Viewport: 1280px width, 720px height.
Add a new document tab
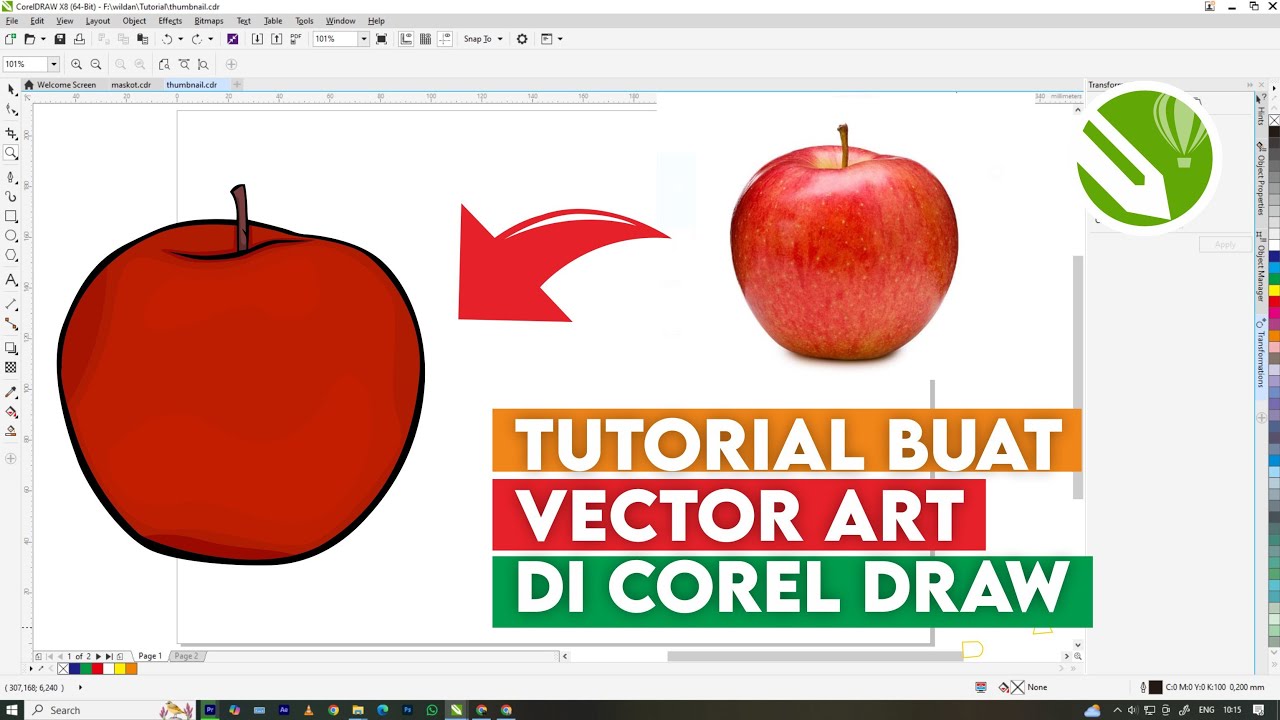237,85
